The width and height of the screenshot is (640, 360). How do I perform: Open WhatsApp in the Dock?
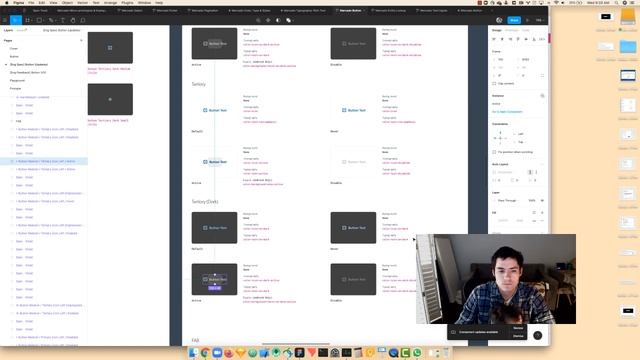tap(417, 353)
